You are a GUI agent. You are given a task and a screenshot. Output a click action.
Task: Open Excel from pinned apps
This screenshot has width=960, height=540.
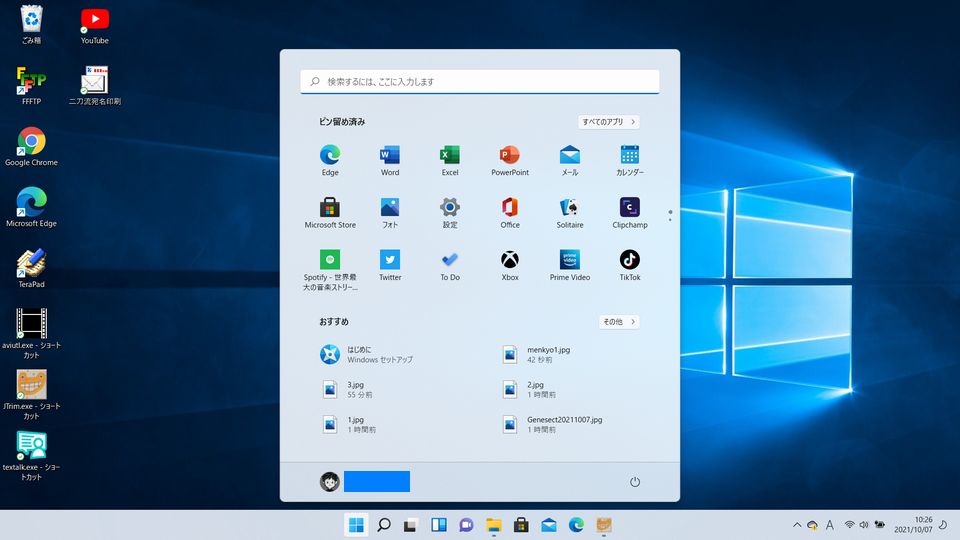(450, 155)
